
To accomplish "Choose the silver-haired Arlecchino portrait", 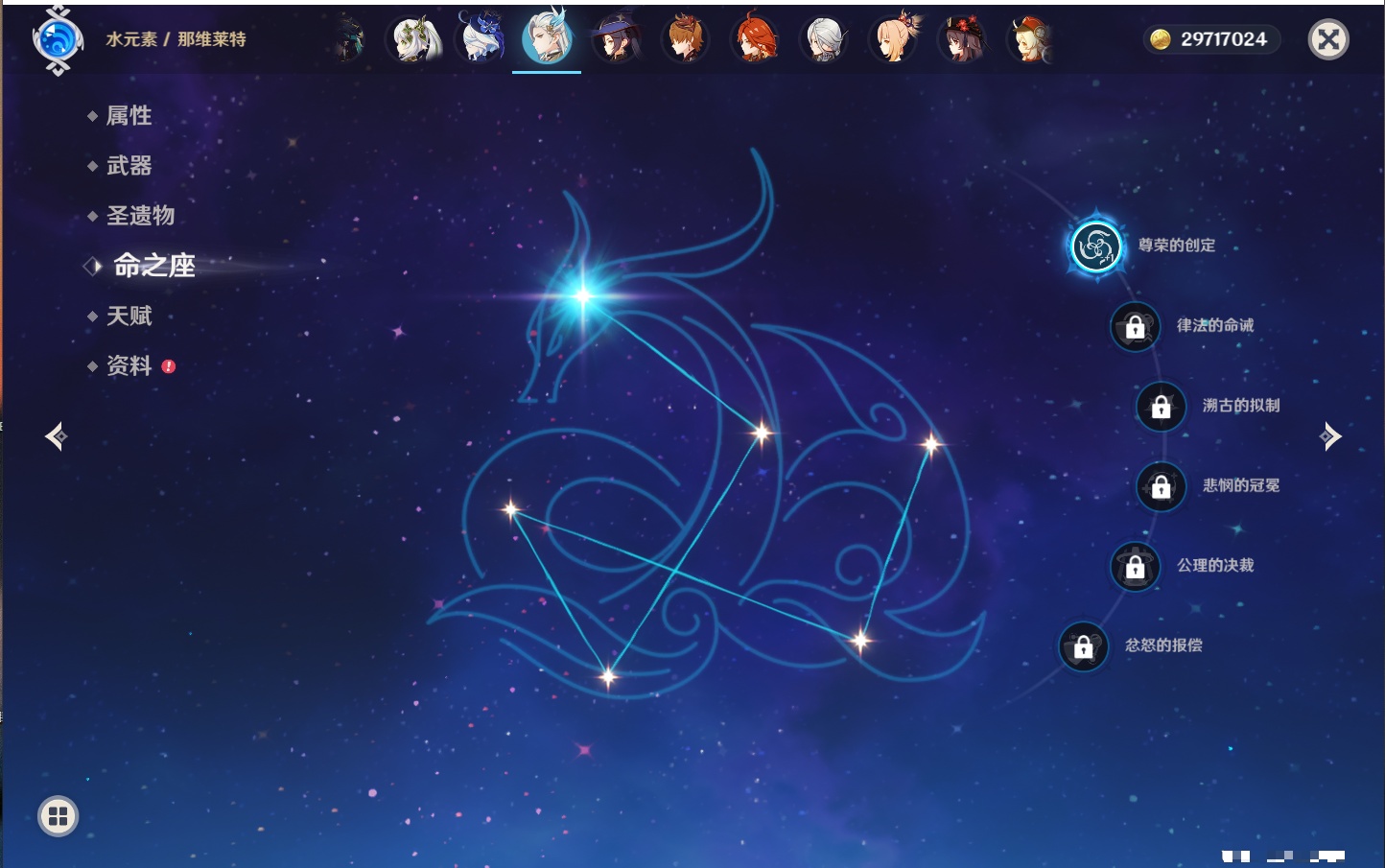I will tap(824, 40).
